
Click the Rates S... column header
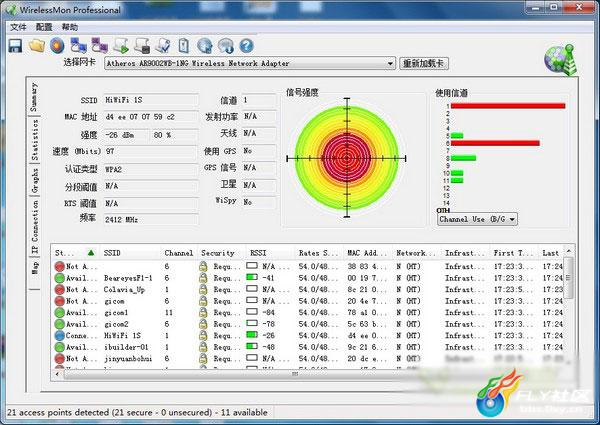(x=319, y=253)
